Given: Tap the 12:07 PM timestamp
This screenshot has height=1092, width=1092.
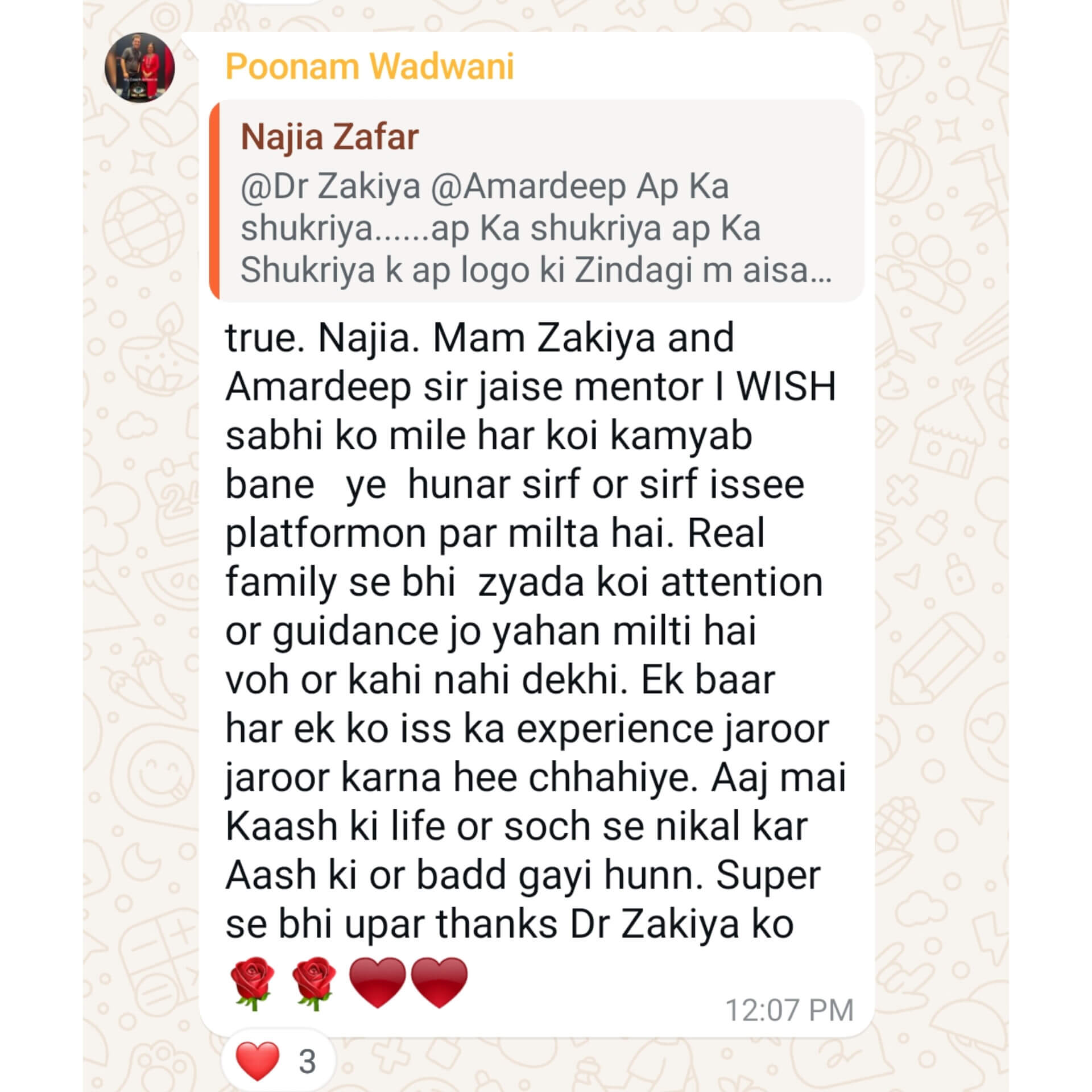Looking at the screenshot, I should 789,1010.
